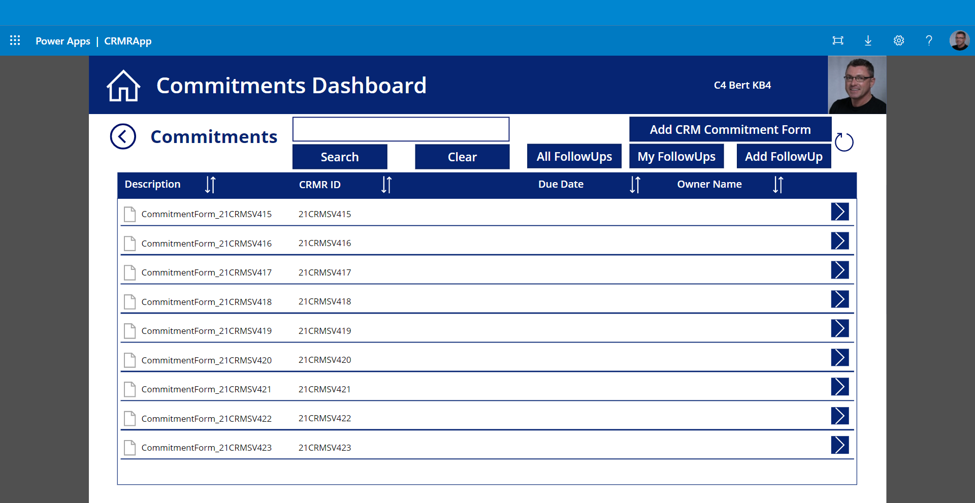The width and height of the screenshot is (975, 503).
Task: Open the app launcher waffle icon
Action: (15, 41)
